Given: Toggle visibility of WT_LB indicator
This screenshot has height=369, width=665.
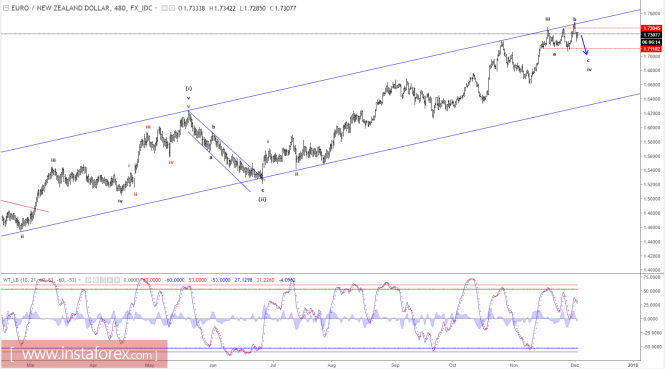Looking at the screenshot, I should pyautogui.click(x=88, y=280).
